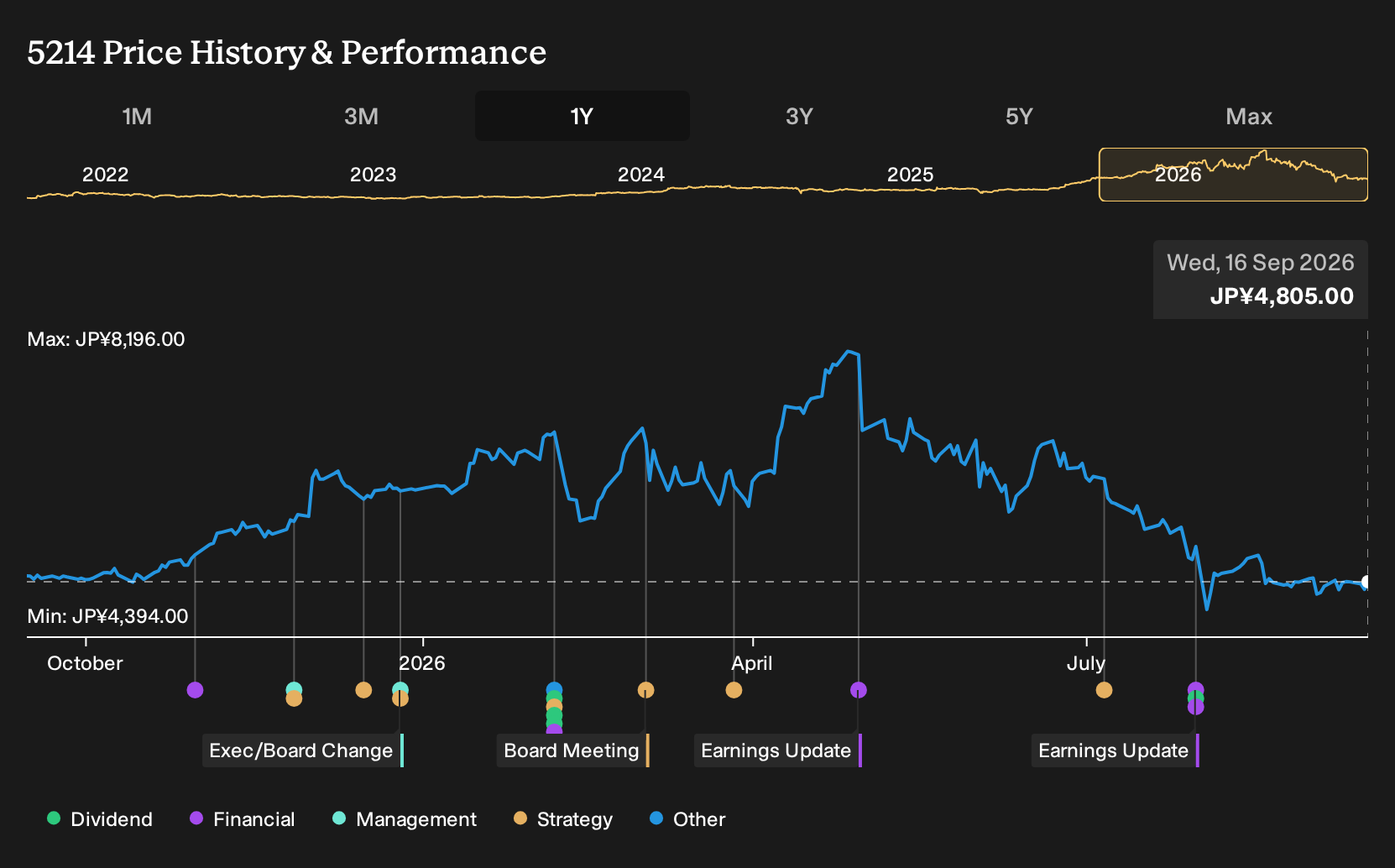This screenshot has height=868, width=1395.
Task: Click orange Strategy marker under April label
Action: 734,690
